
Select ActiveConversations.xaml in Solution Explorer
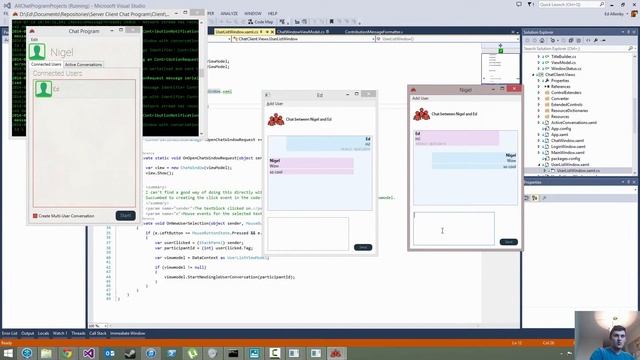[x=574, y=122]
